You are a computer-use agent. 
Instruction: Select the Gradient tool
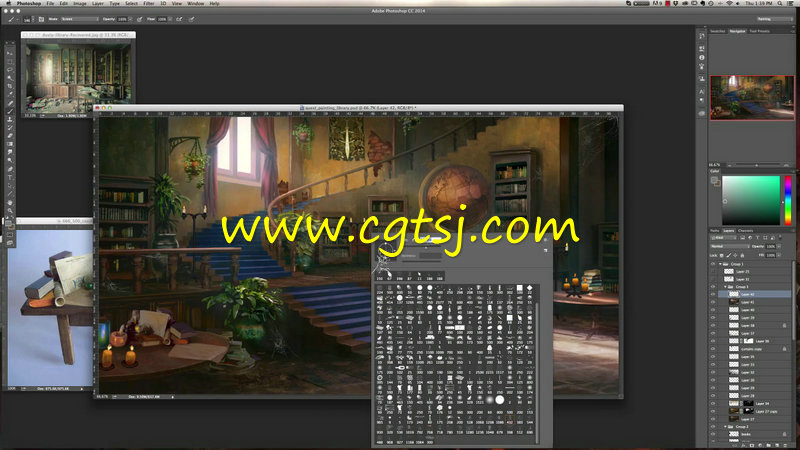10,144
